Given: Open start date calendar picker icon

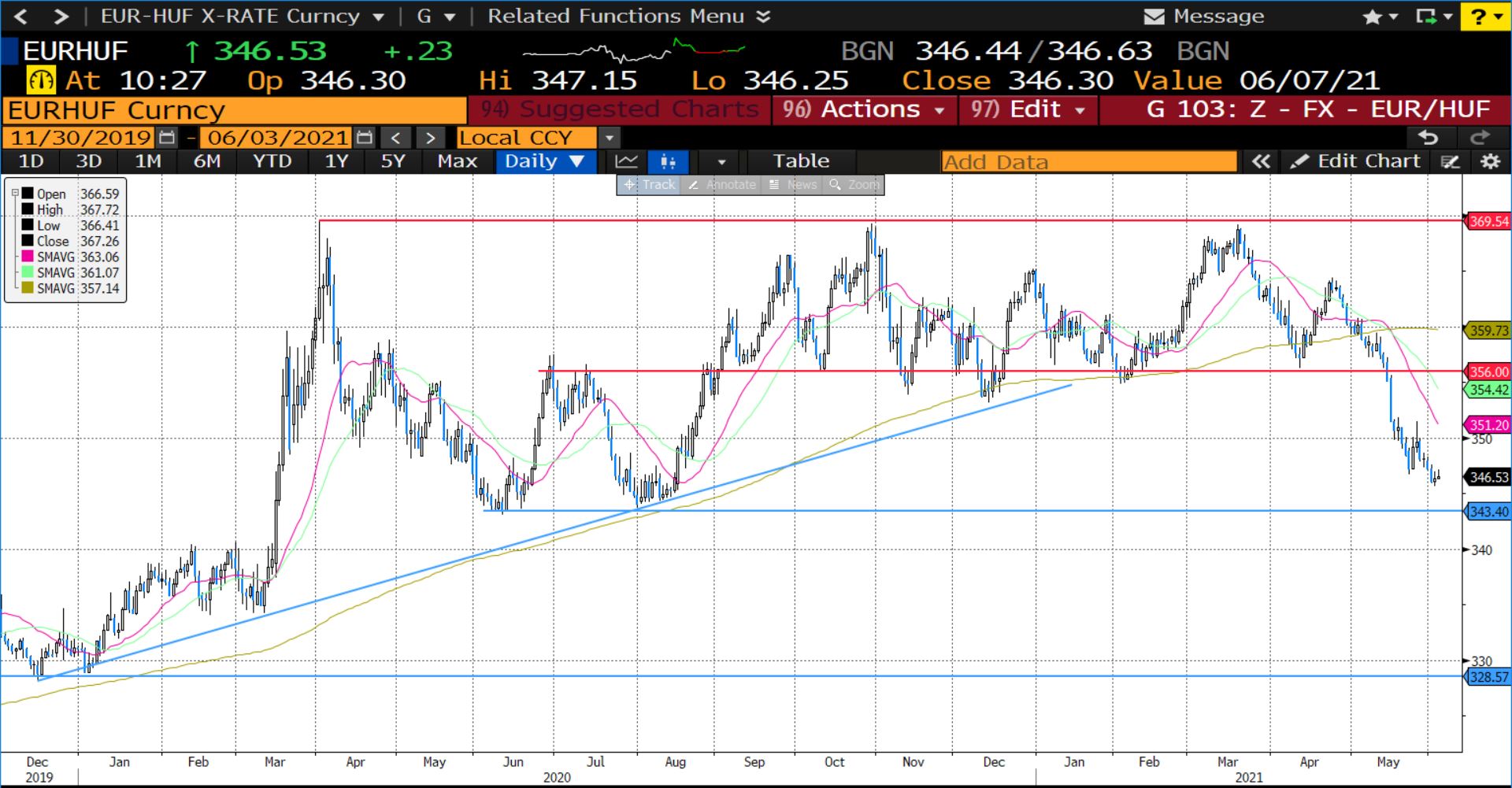Looking at the screenshot, I should 167,138.
